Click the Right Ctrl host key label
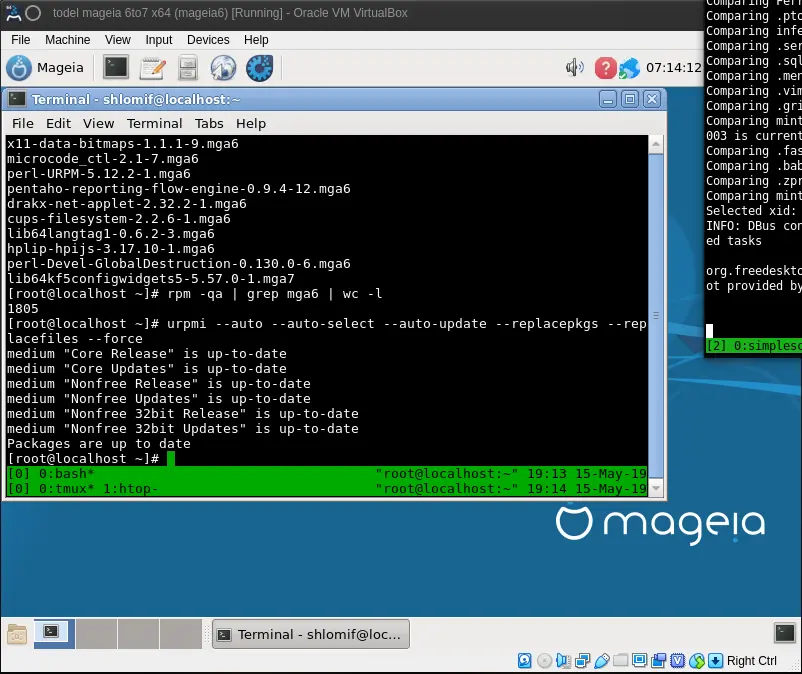Image resolution: width=802 pixels, height=674 pixels. [751, 661]
